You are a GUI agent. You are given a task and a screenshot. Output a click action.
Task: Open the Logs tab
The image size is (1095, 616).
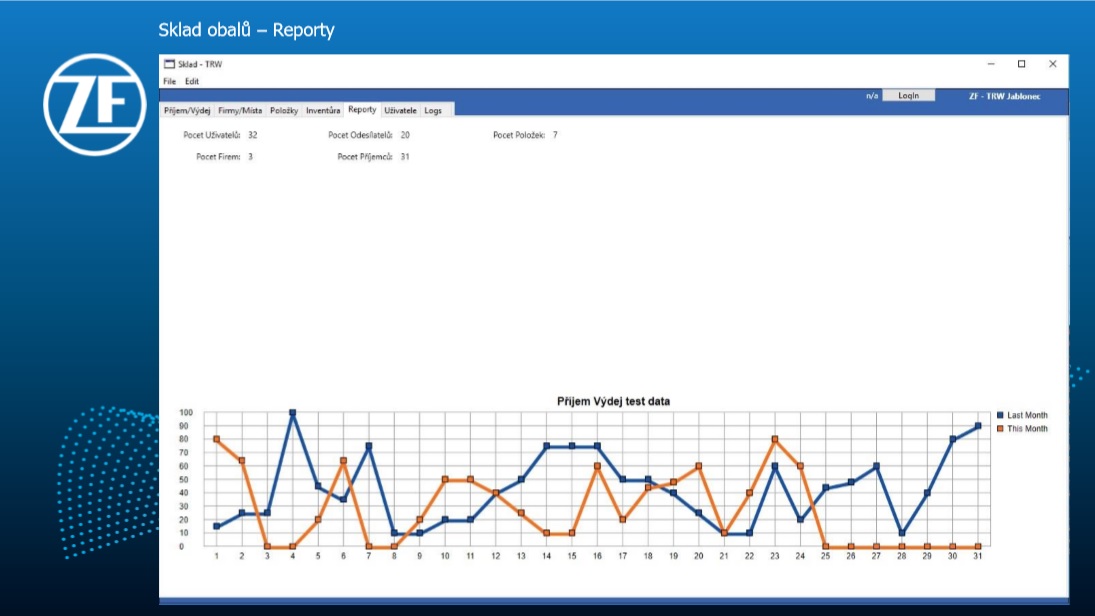point(433,110)
